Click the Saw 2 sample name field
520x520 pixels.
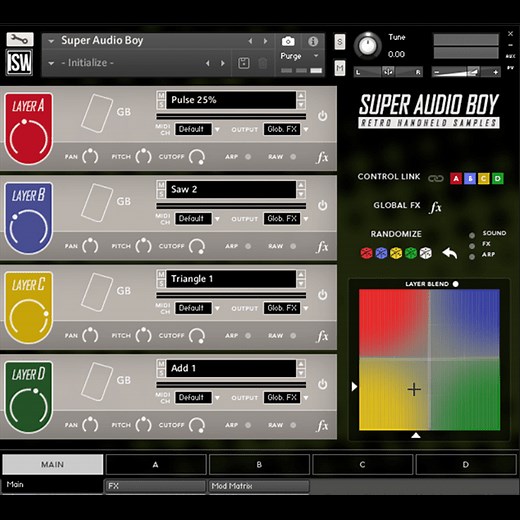tap(231, 189)
